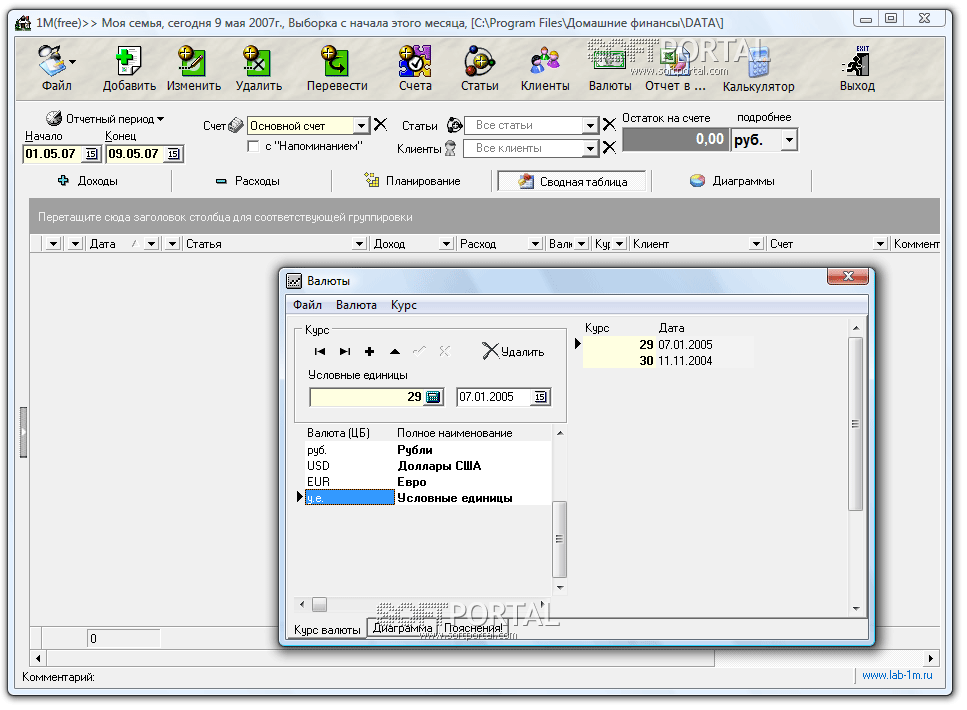Switch to the Диаграммы tab
The image size is (967, 710).
(x=732, y=181)
